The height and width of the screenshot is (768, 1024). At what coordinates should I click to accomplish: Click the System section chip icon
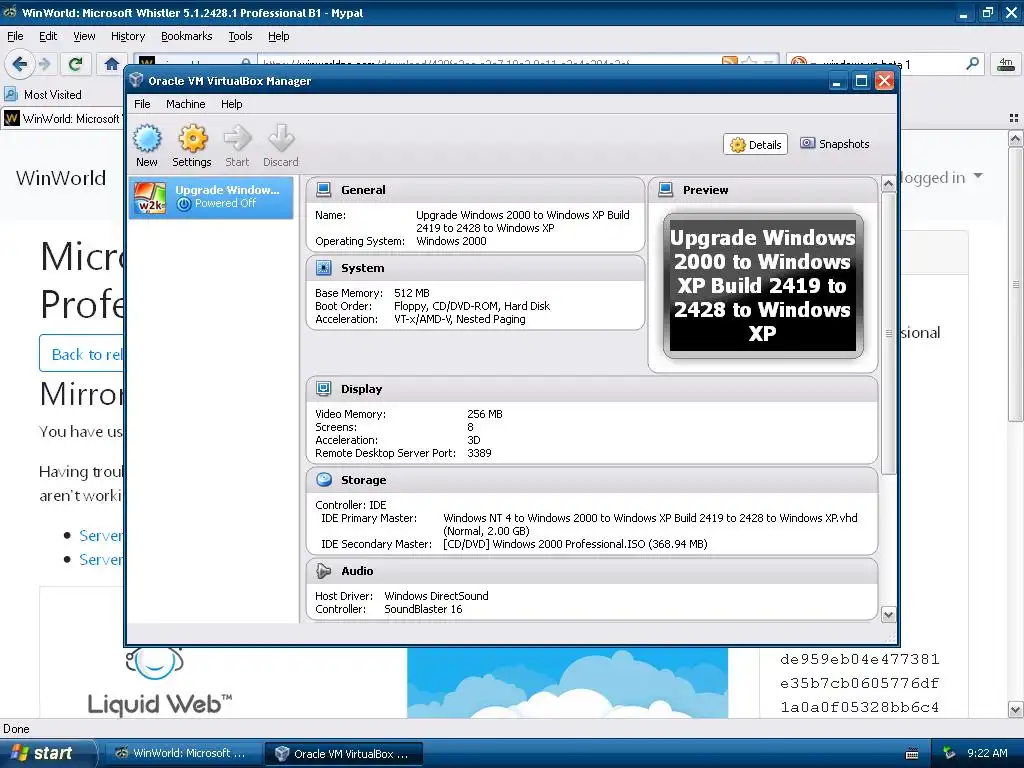(x=323, y=268)
